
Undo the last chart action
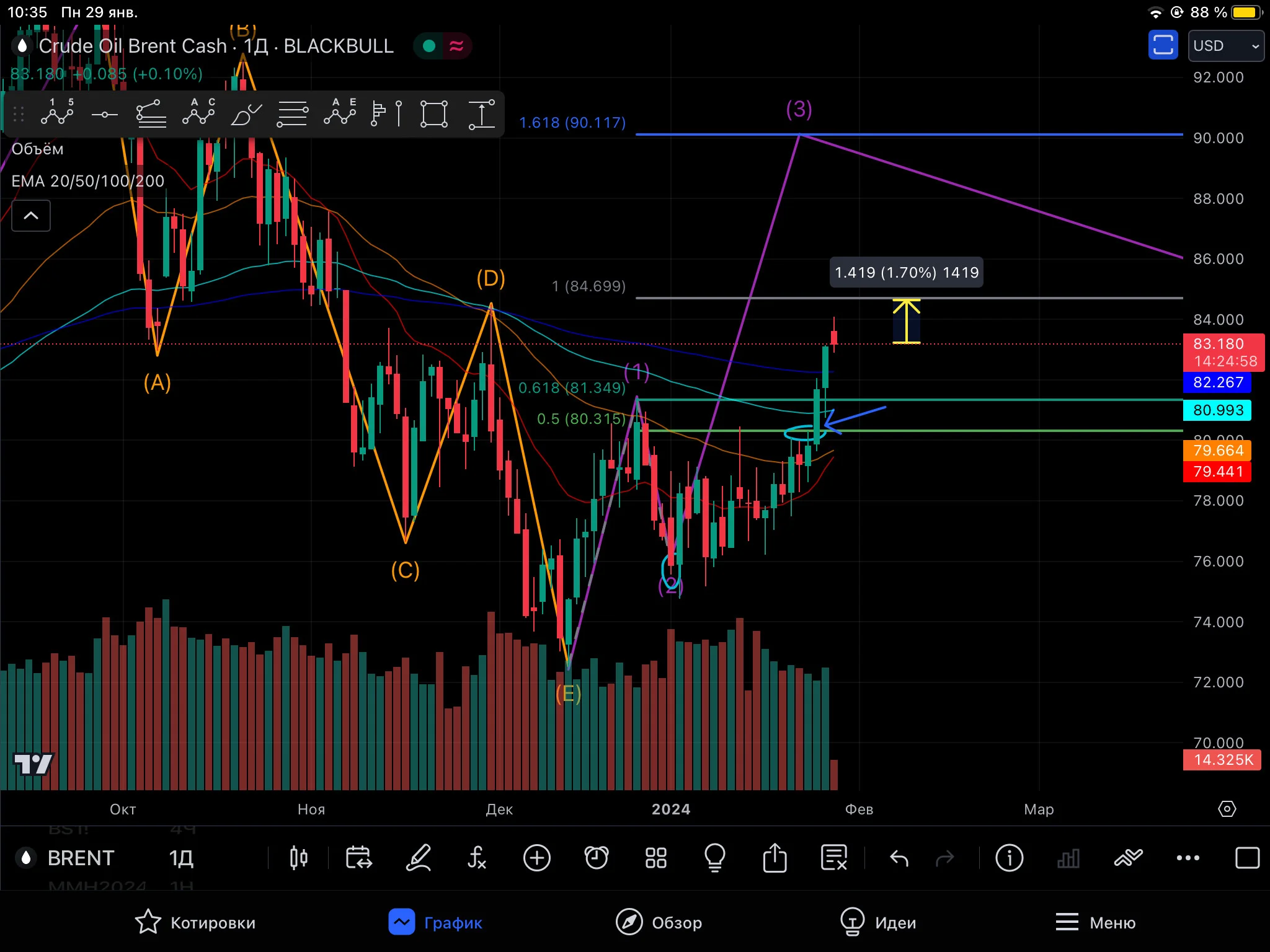(899, 858)
